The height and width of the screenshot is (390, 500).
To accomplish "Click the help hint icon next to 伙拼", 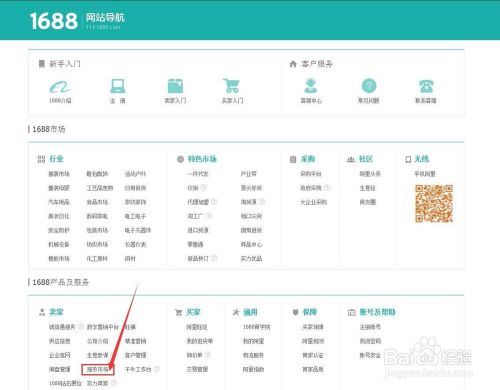I will click(203, 188).
